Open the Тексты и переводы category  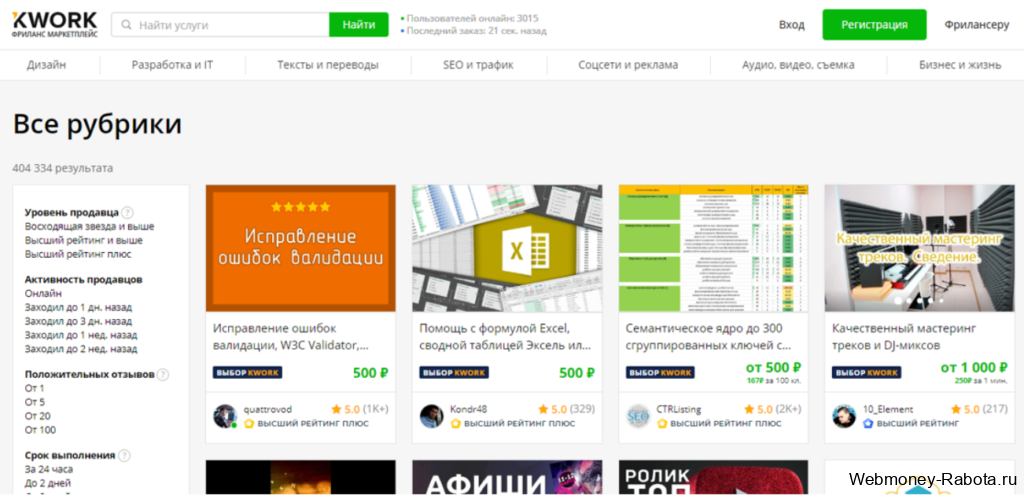328,65
